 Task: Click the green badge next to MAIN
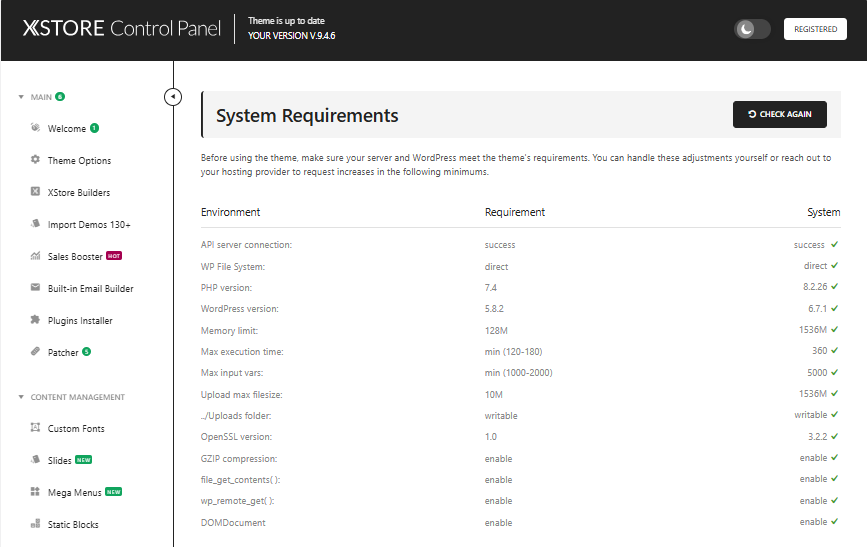60,97
